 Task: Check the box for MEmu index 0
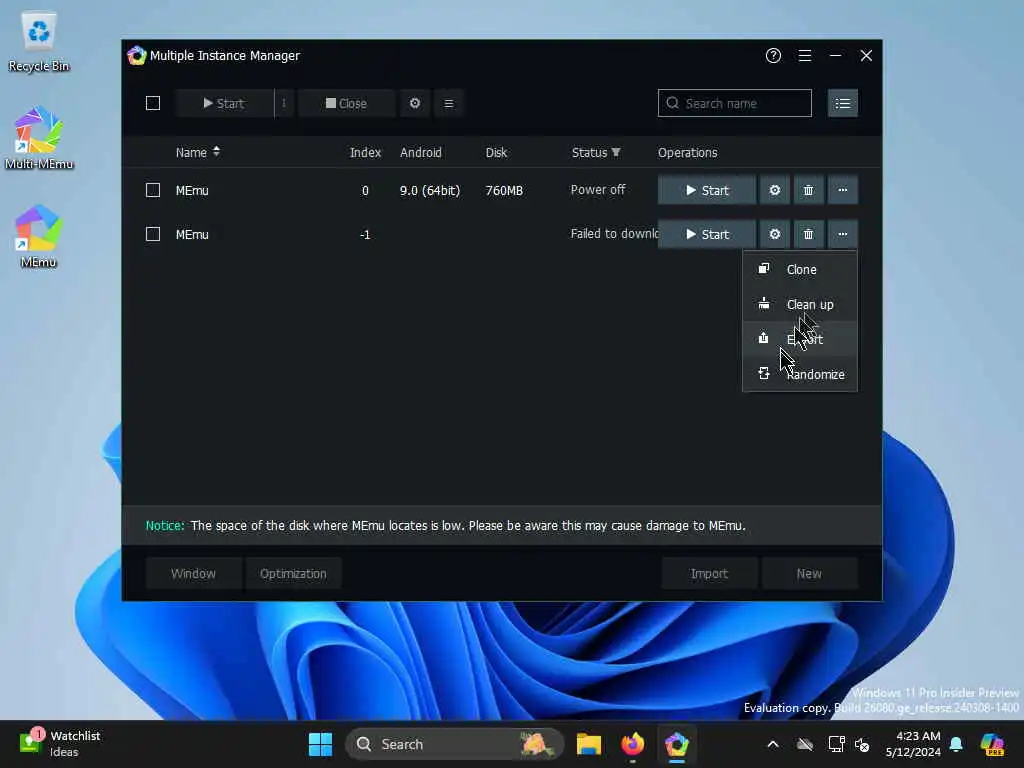pos(153,190)
